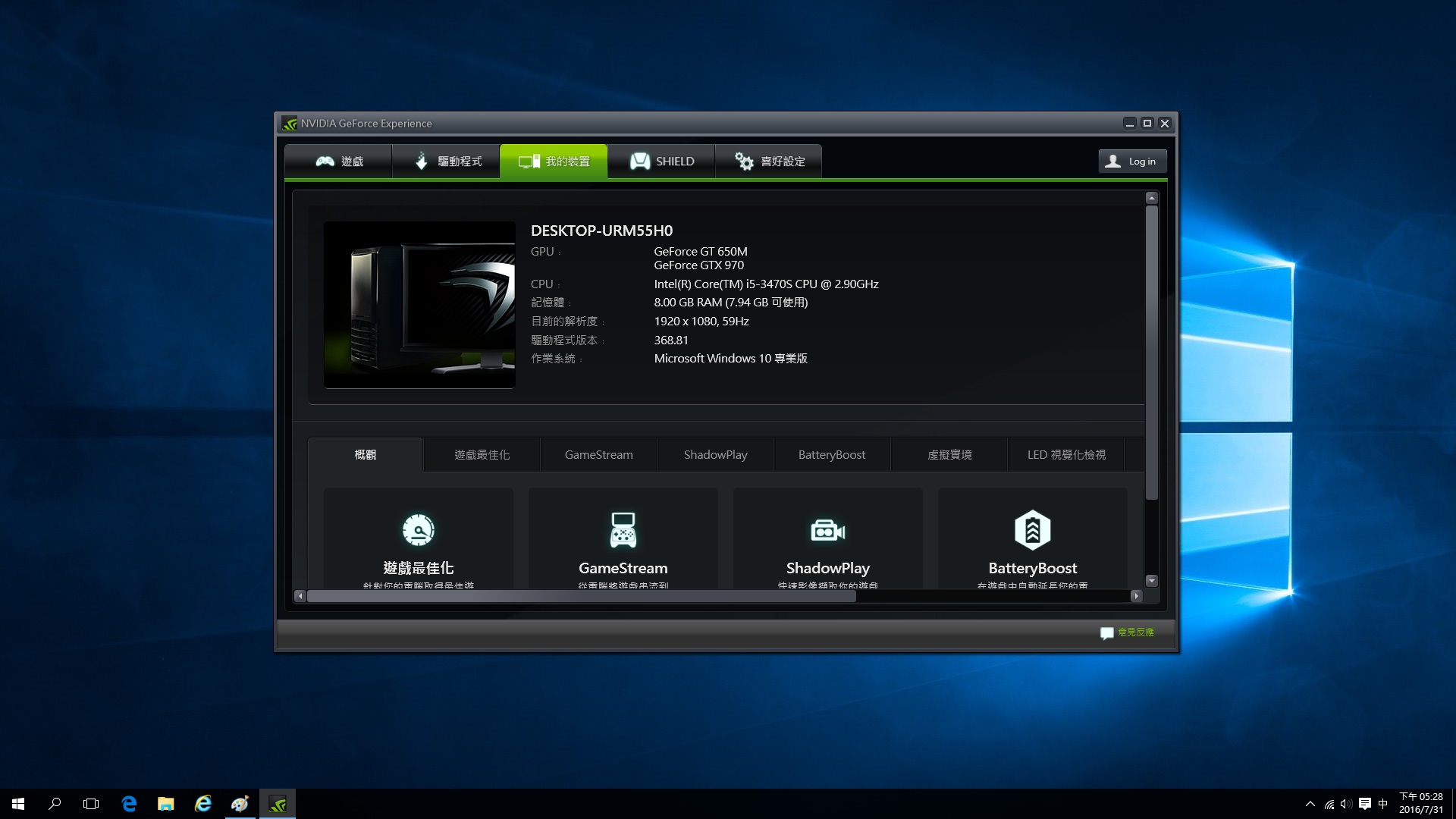The width and height of the screenshot is (1456, 819).
Task: Open the LED 視覺化檢視 sub-tab
Action: pos(1066,454)
